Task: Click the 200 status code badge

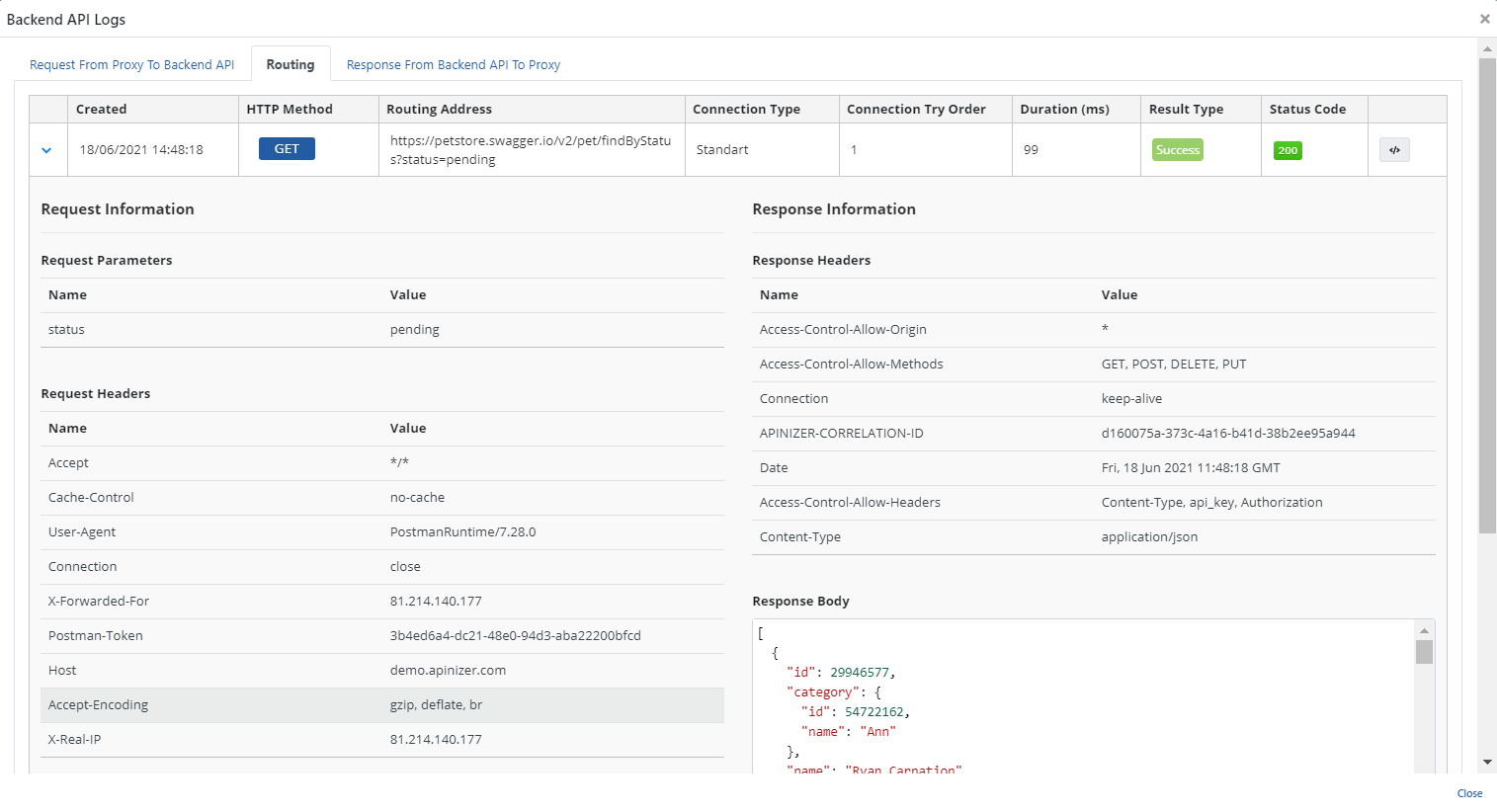Action: click(1288, 150)
